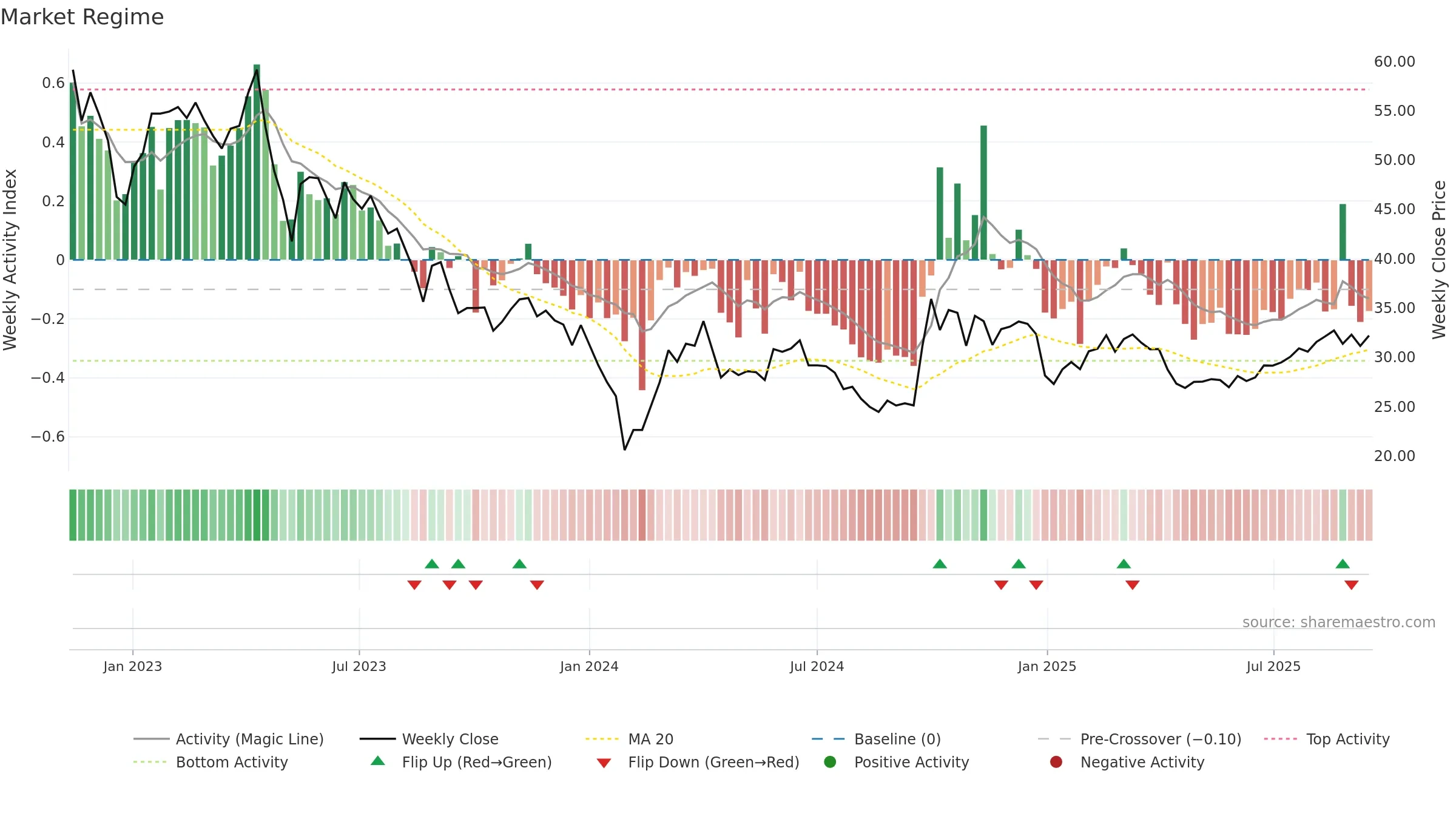Select the Jul 2023 date axis label

pyautogui.click(x=359, y=666)
